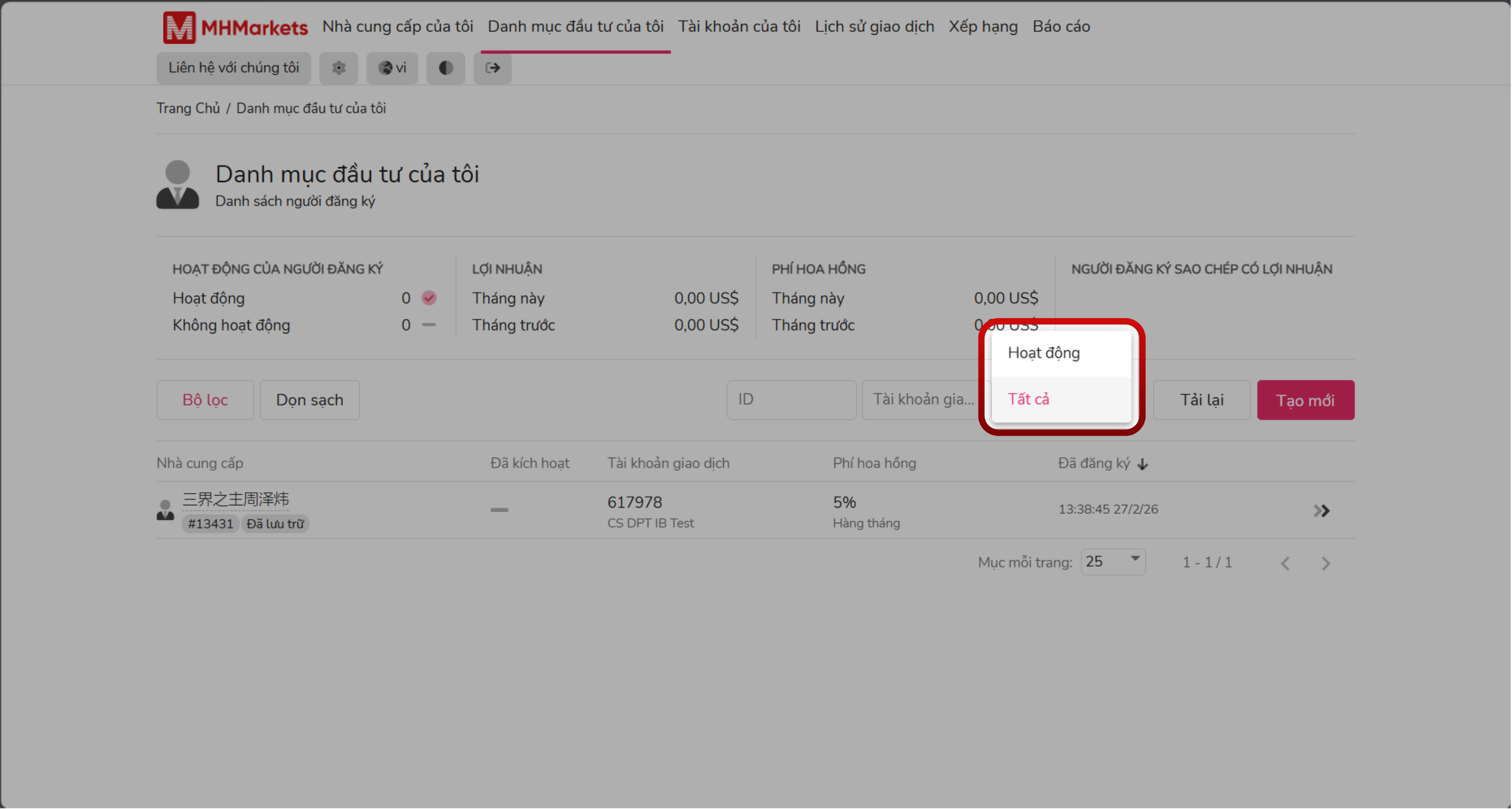Click the Tạo mới button
Screen dimensions: 1512x809
1305,400
